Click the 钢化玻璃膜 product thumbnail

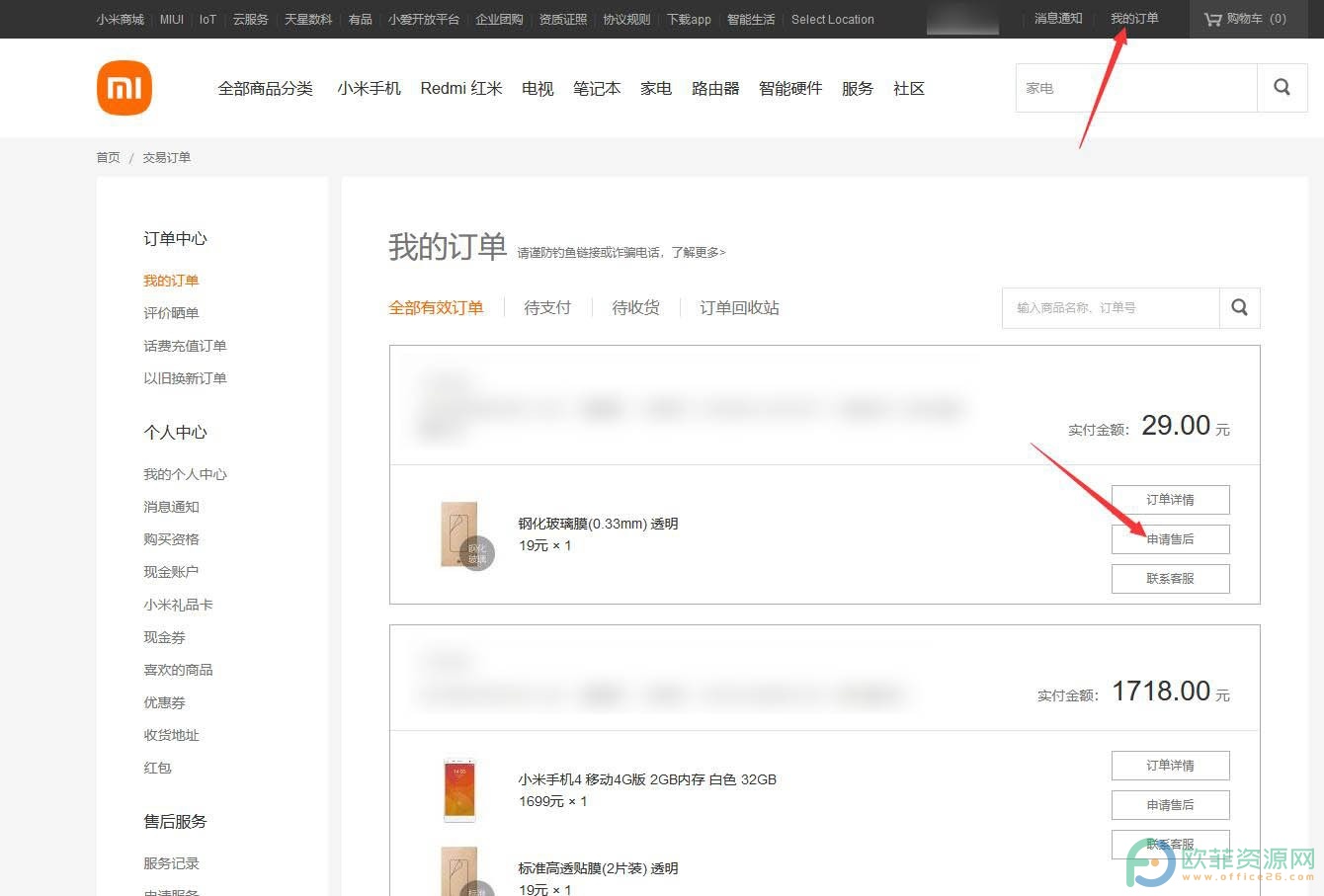[x=465, y=535]
